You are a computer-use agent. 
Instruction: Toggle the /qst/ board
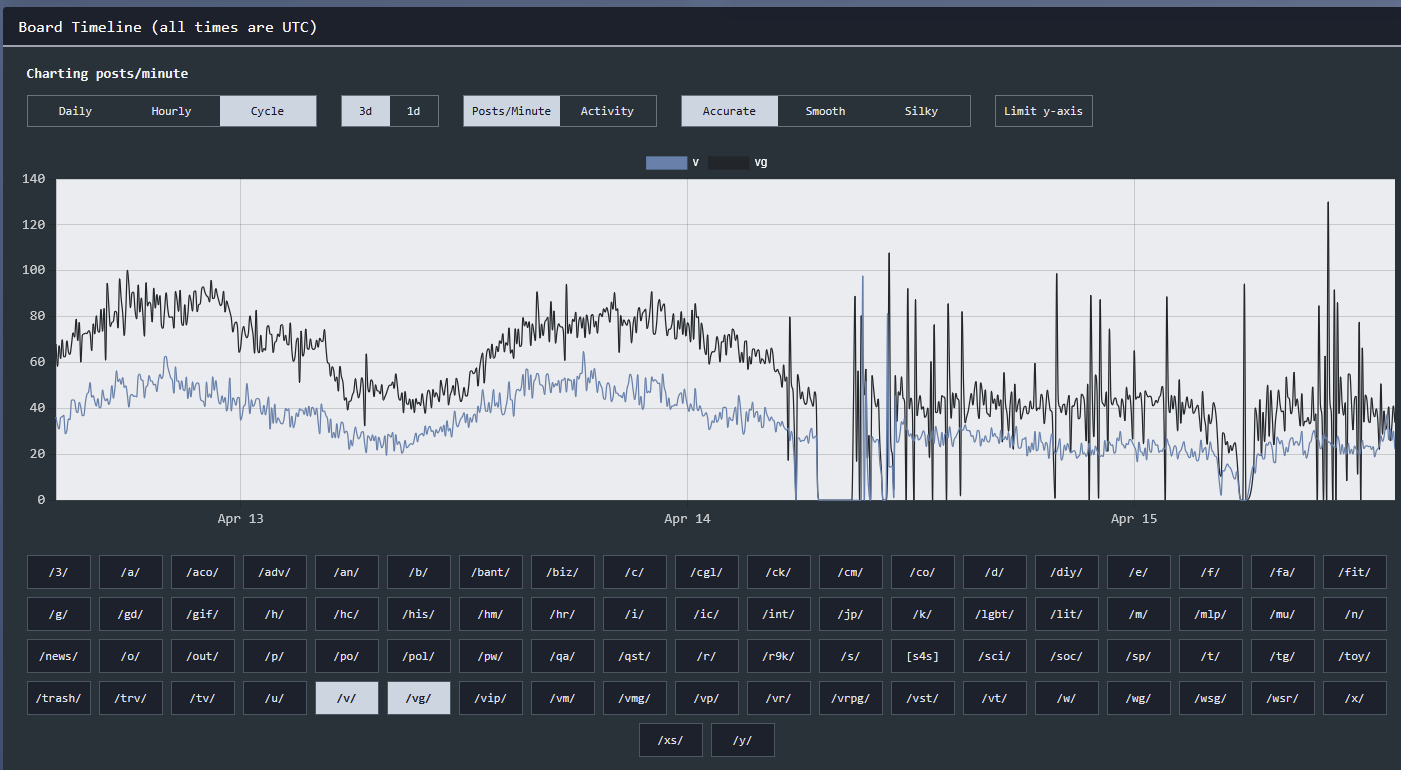(635, 656)
